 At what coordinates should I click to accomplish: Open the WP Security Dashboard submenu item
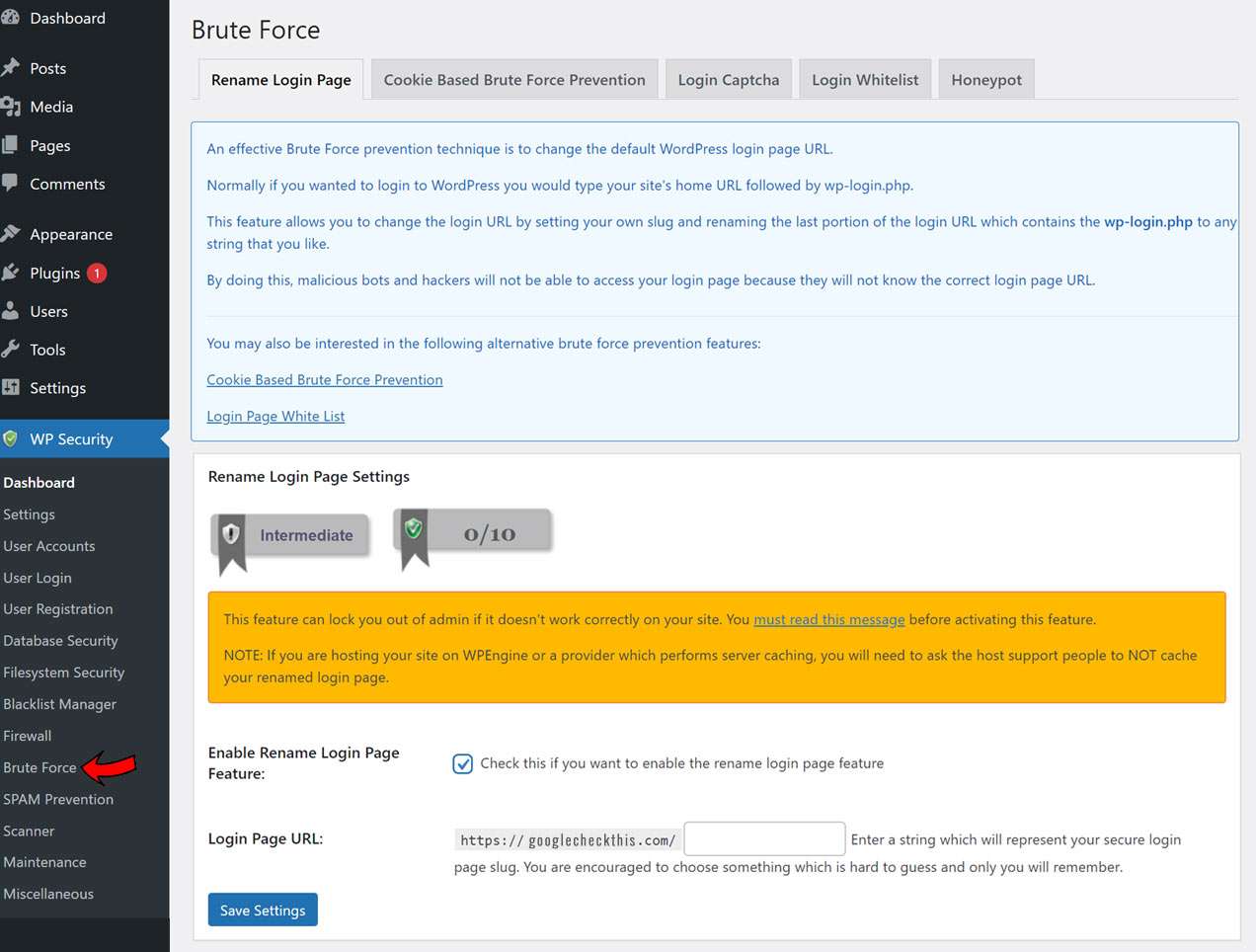pos(39,483)
